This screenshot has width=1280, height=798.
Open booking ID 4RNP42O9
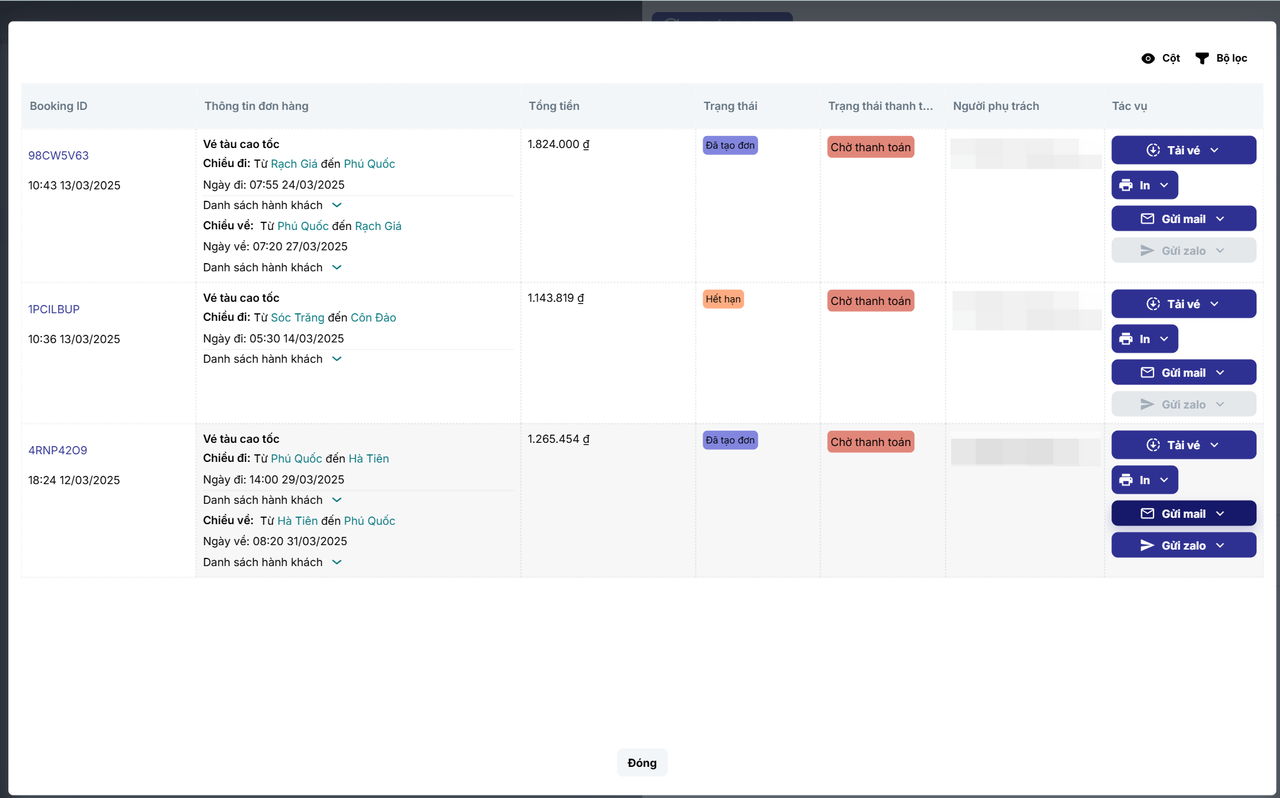tap(57, 451)
